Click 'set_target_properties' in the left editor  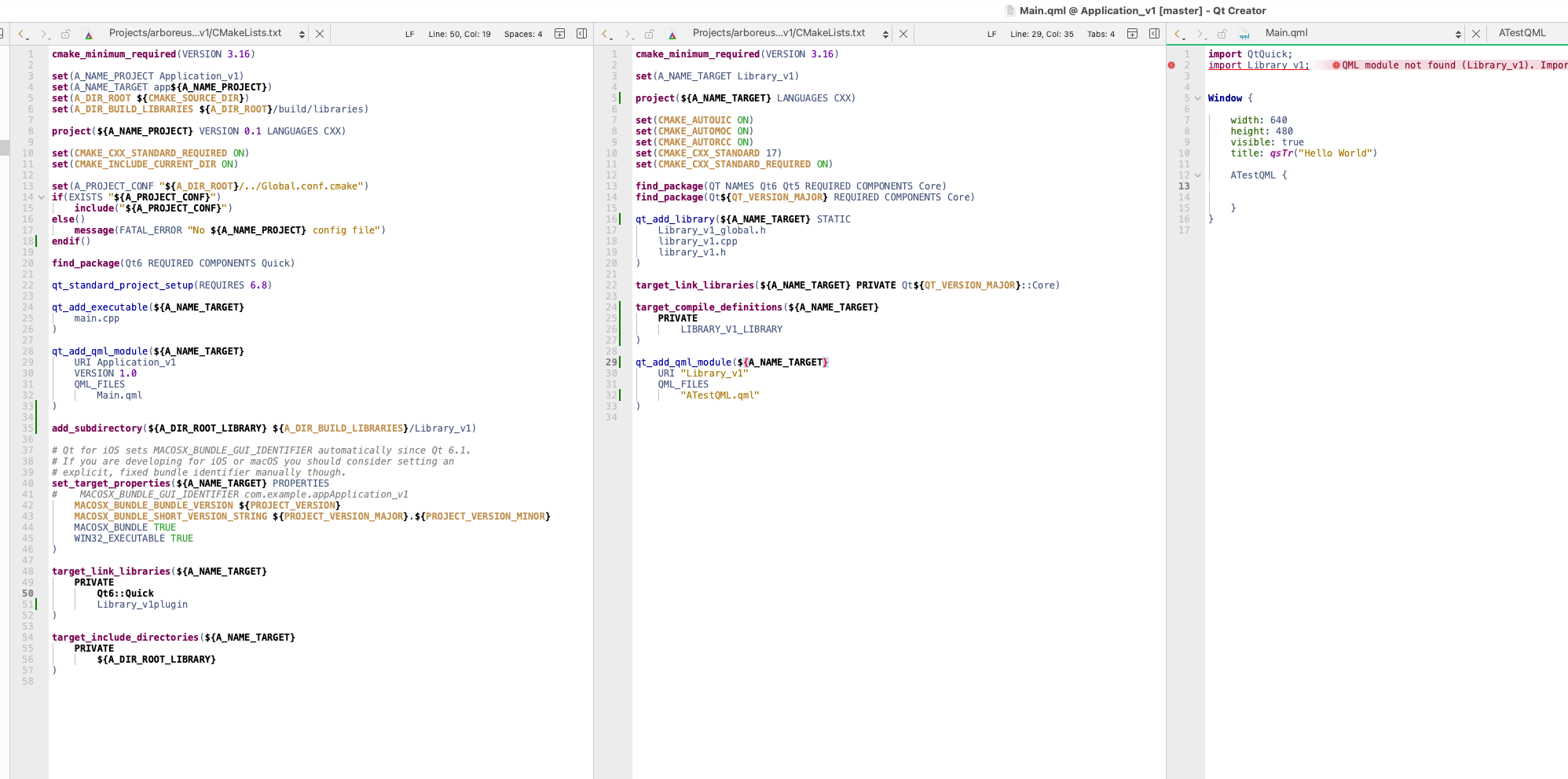pyautogui.click(x=112, y=483)
